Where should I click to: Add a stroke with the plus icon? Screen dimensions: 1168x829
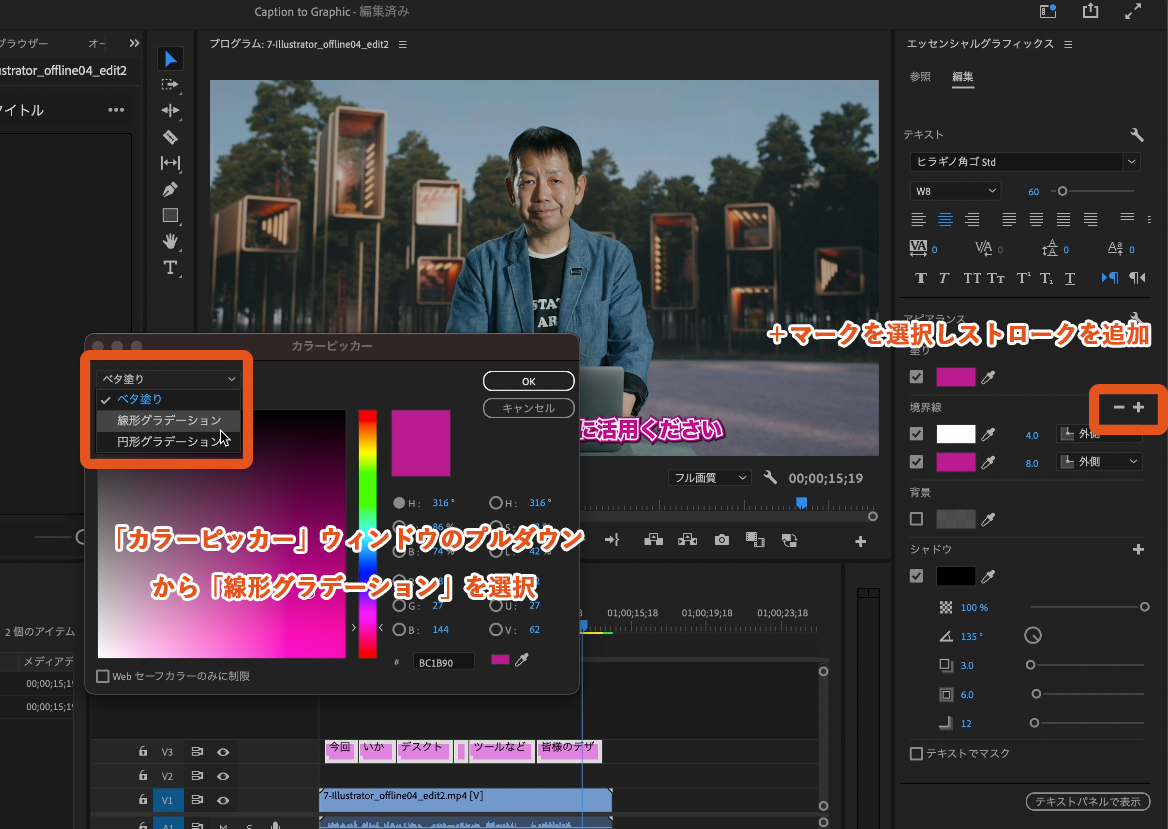click(1138, 408)
